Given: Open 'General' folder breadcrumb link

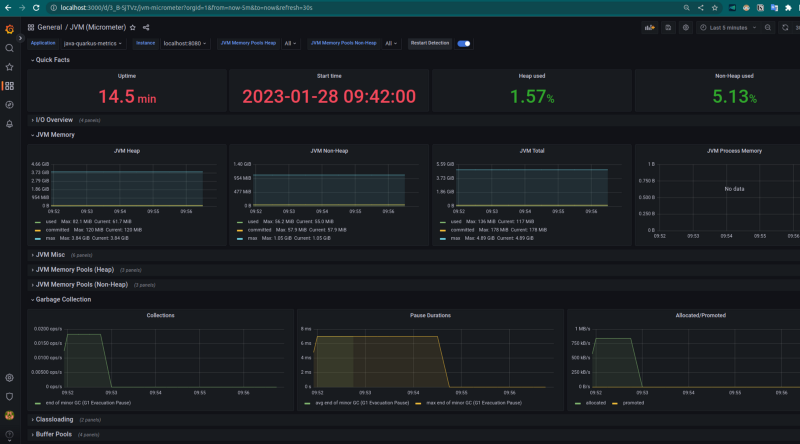Looking at the screenshot, I should (x=49, y=28).
